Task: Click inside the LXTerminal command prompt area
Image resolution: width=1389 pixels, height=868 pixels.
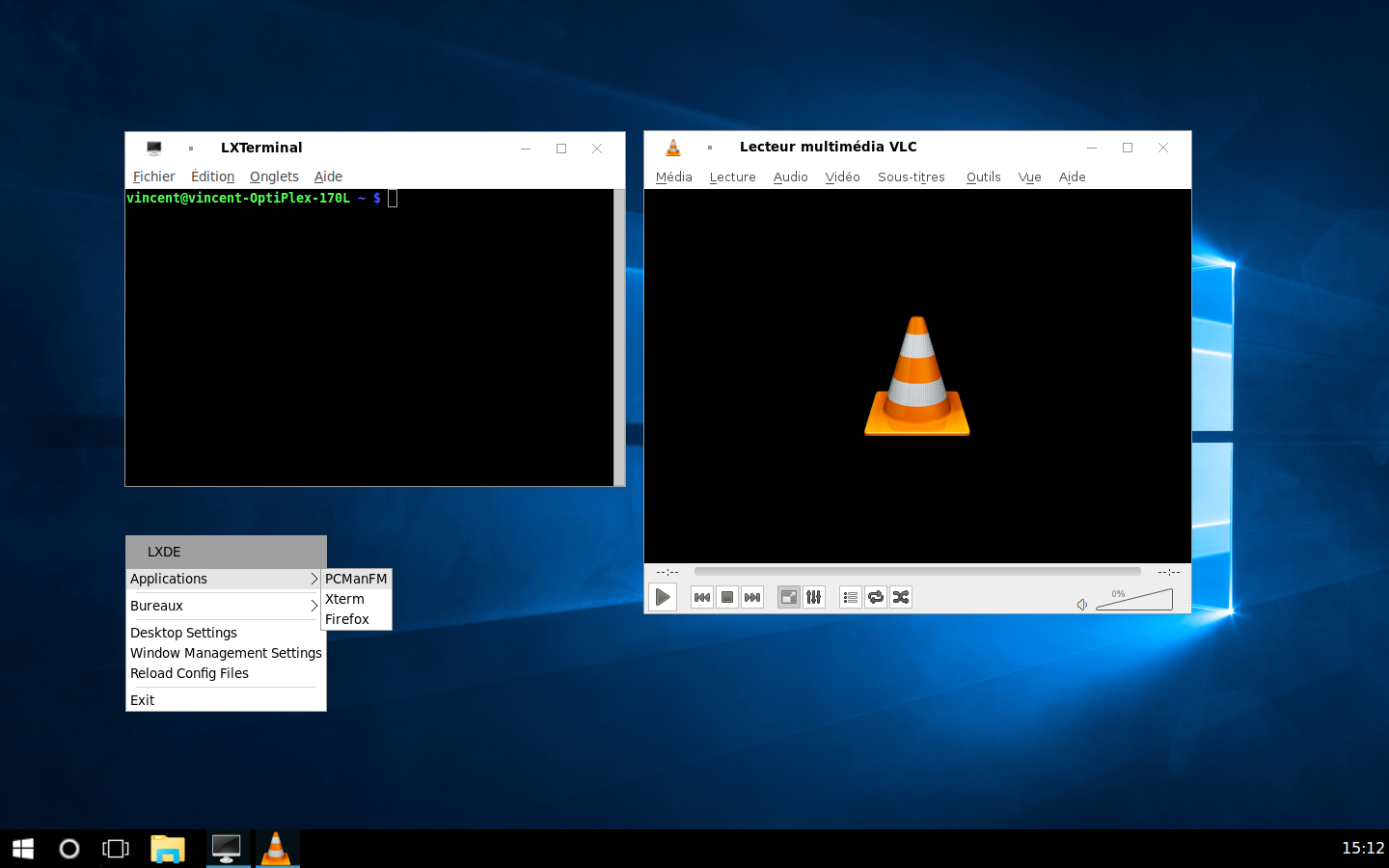Action: 369,338
